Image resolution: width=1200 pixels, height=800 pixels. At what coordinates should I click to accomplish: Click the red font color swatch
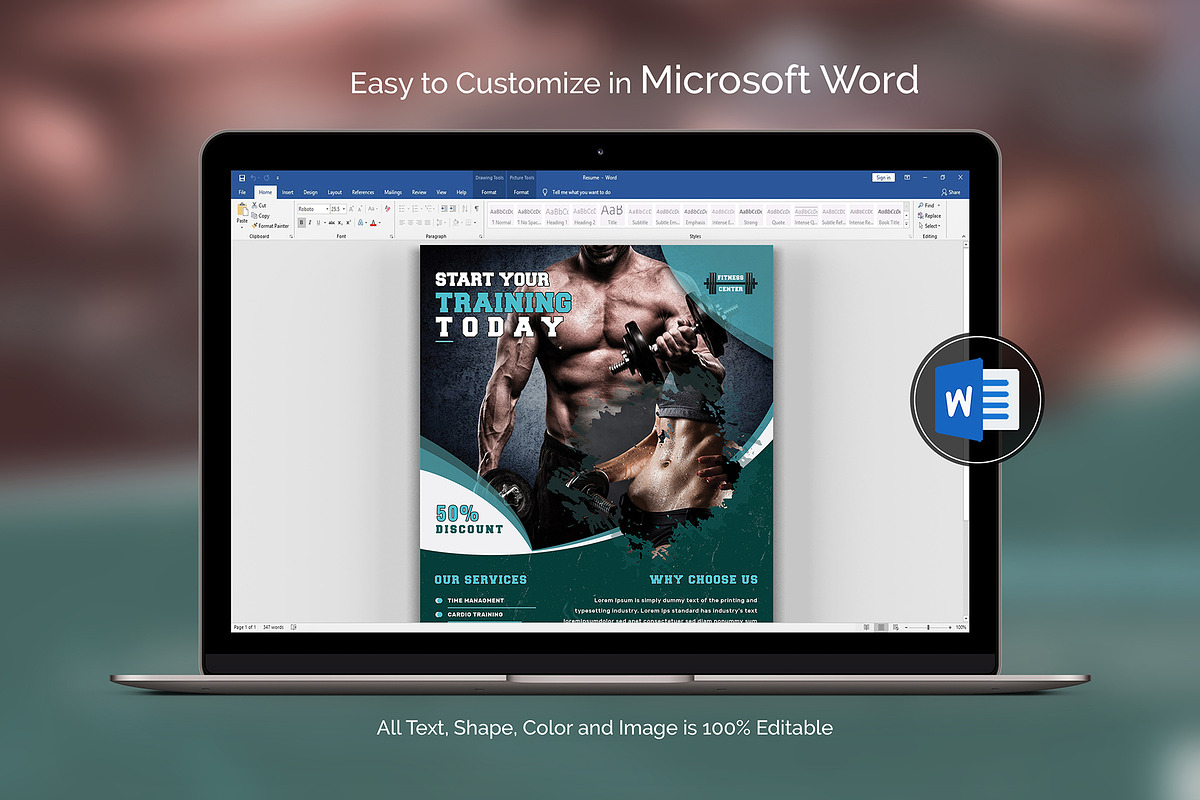(x=373, y=223)
